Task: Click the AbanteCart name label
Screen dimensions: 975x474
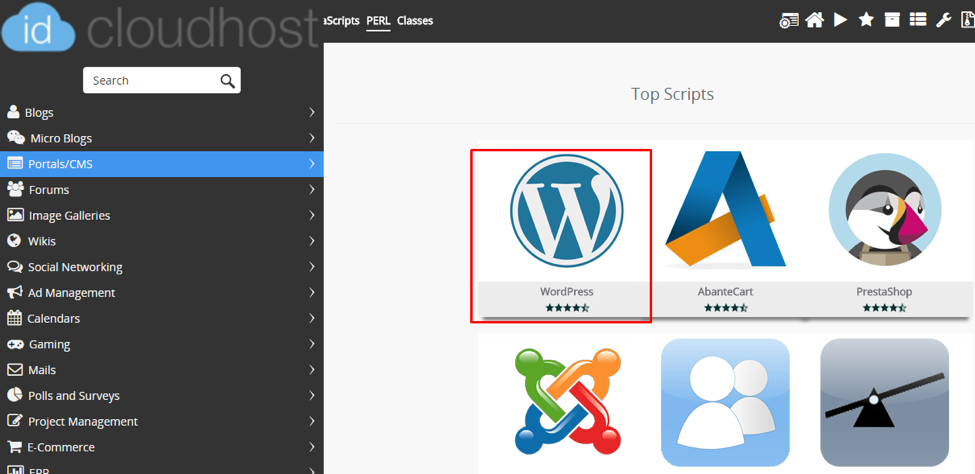Action: [x=725, y=292]
